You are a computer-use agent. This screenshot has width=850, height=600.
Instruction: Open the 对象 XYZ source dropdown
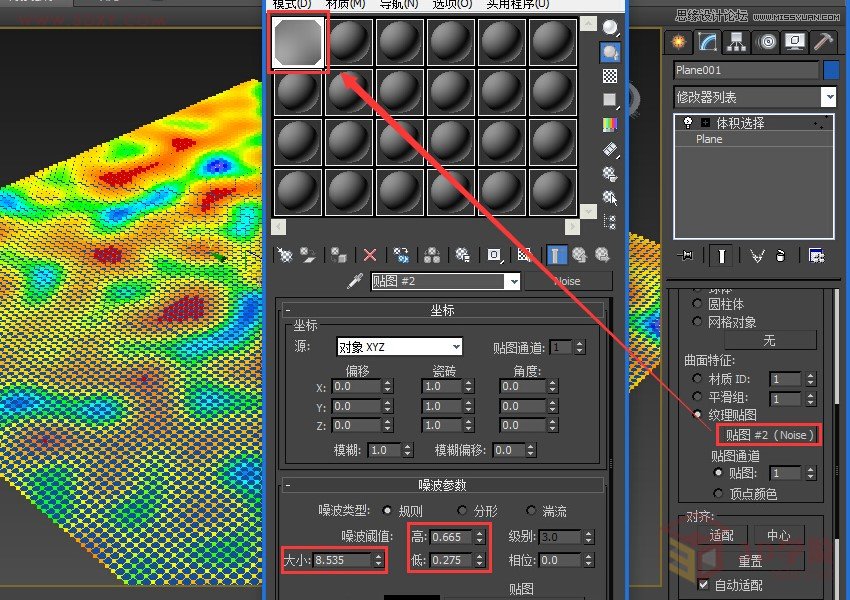tap(456, 347)
